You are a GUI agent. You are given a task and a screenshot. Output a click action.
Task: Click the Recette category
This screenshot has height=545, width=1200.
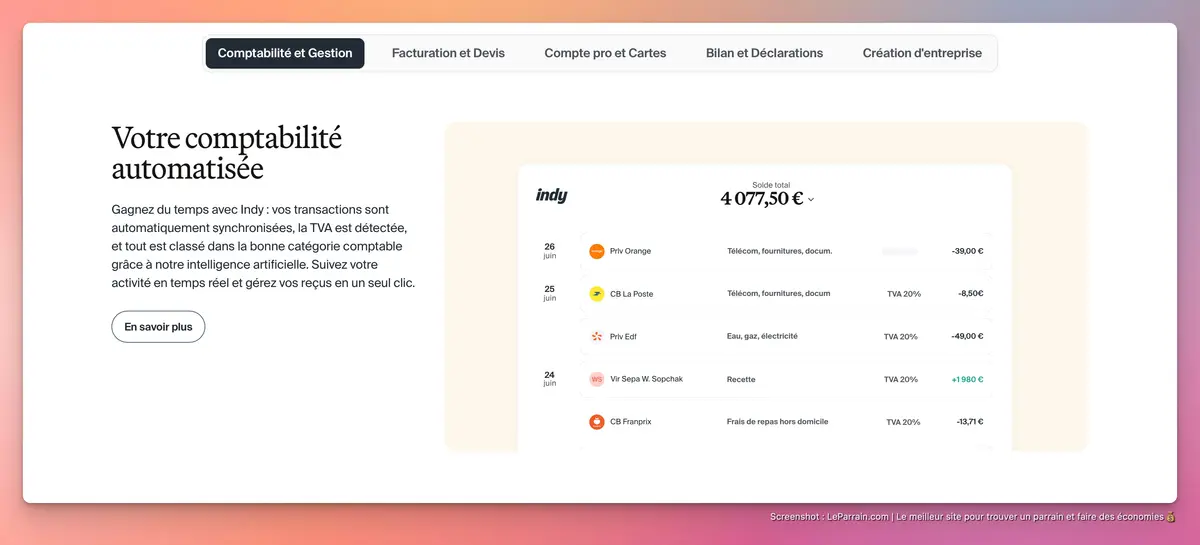pos(741,379)
